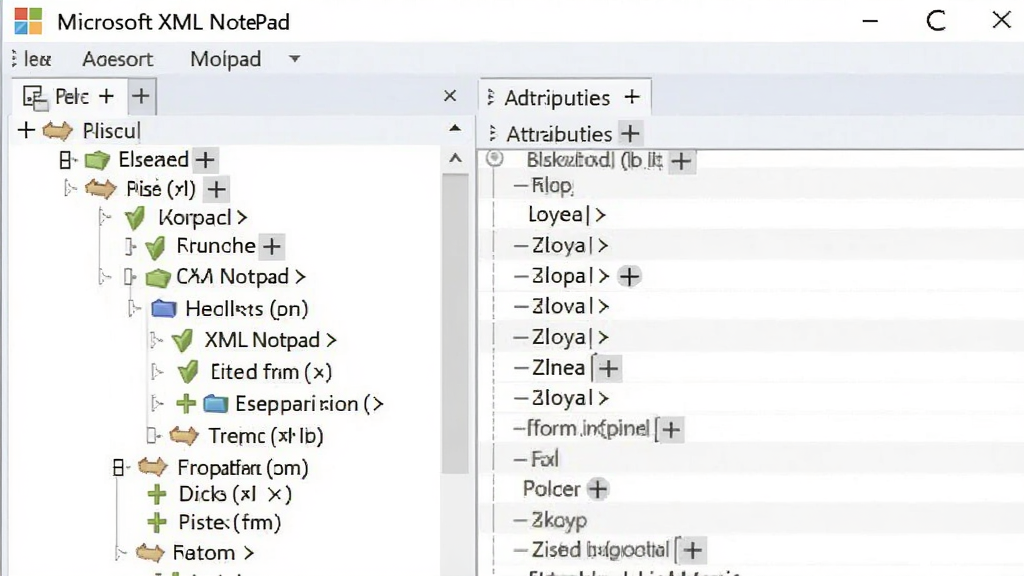Open the Moipad menu dropdown arrow

tap(295, 59)
